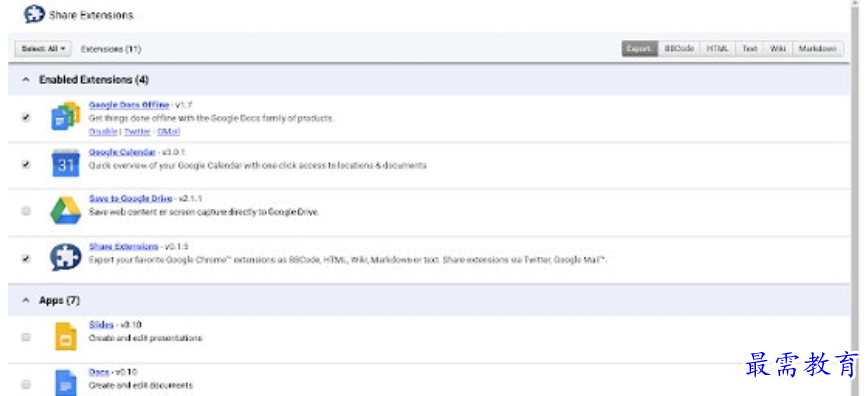The image size is (867, 396).
Task: Check the Slides app checkbox
Action: [26, 337]
